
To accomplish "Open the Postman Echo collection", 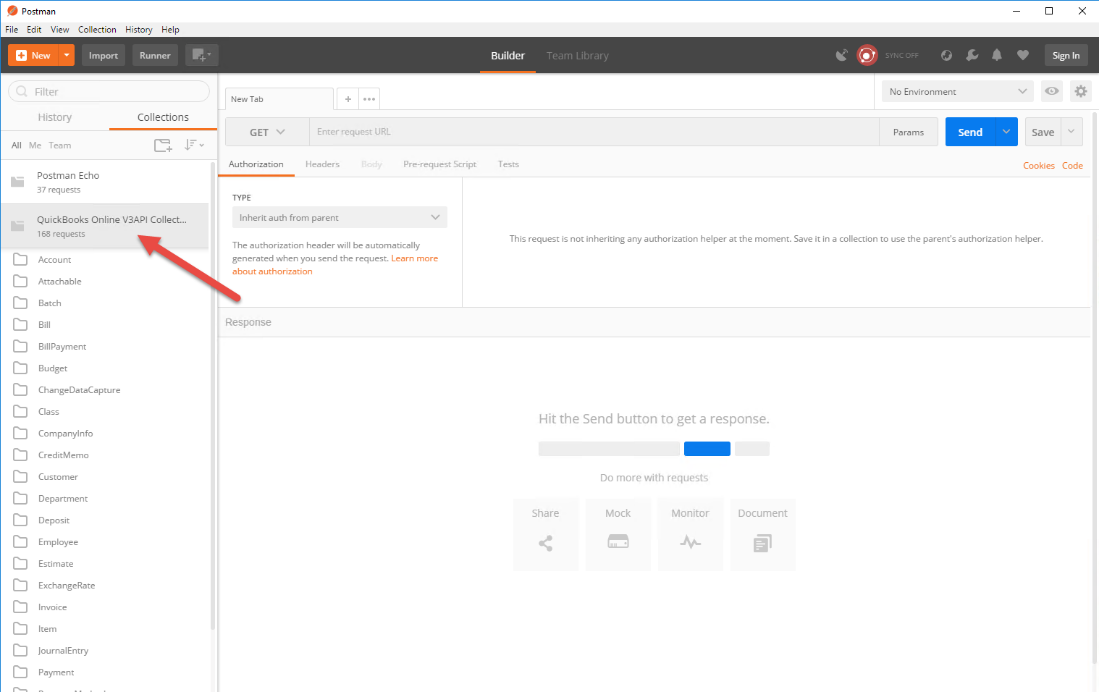I will pyautogui.click(x=105, y=182).
